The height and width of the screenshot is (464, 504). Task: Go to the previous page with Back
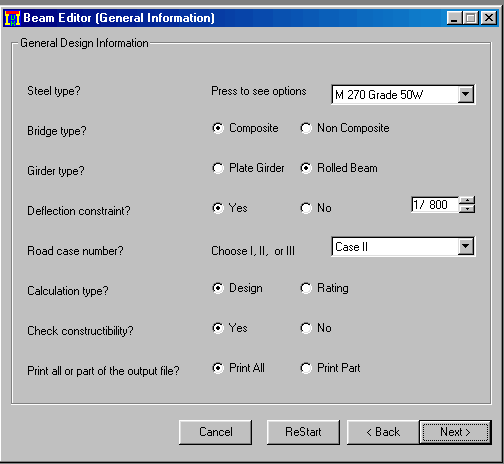point(383,432)
